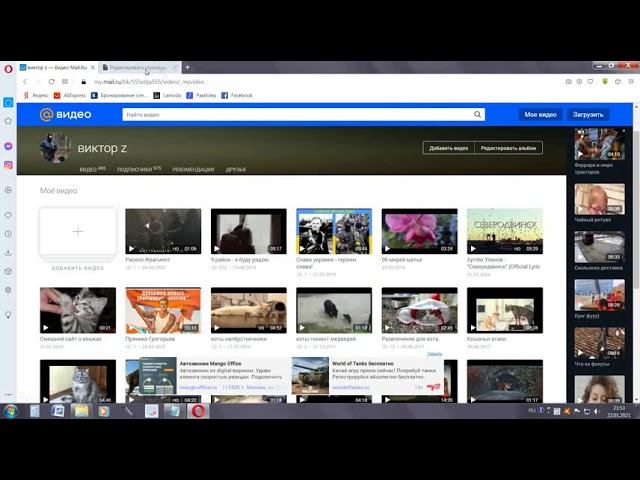Open the sidebar three-dots setup
Screen dimensions: 640x480
coord(8,395)
